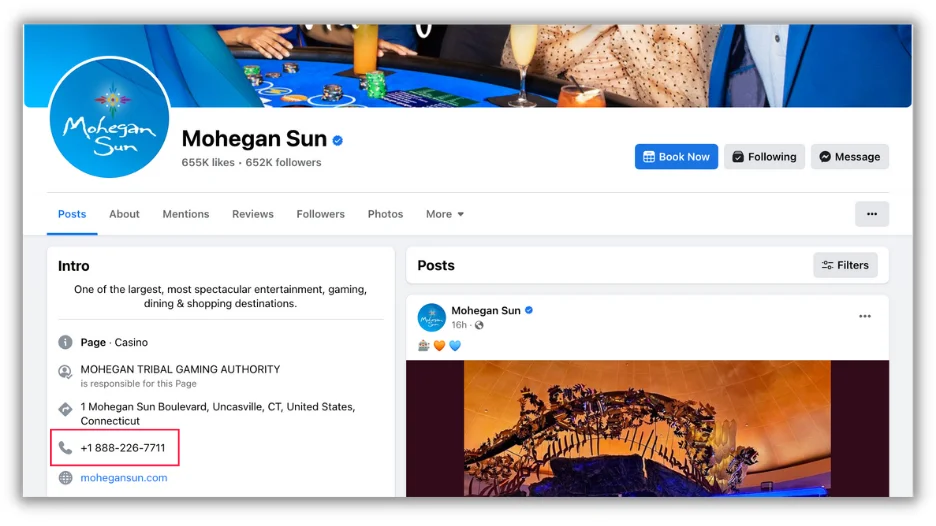Toggle the Following button
936x526 pixels.
click(764, 157)
